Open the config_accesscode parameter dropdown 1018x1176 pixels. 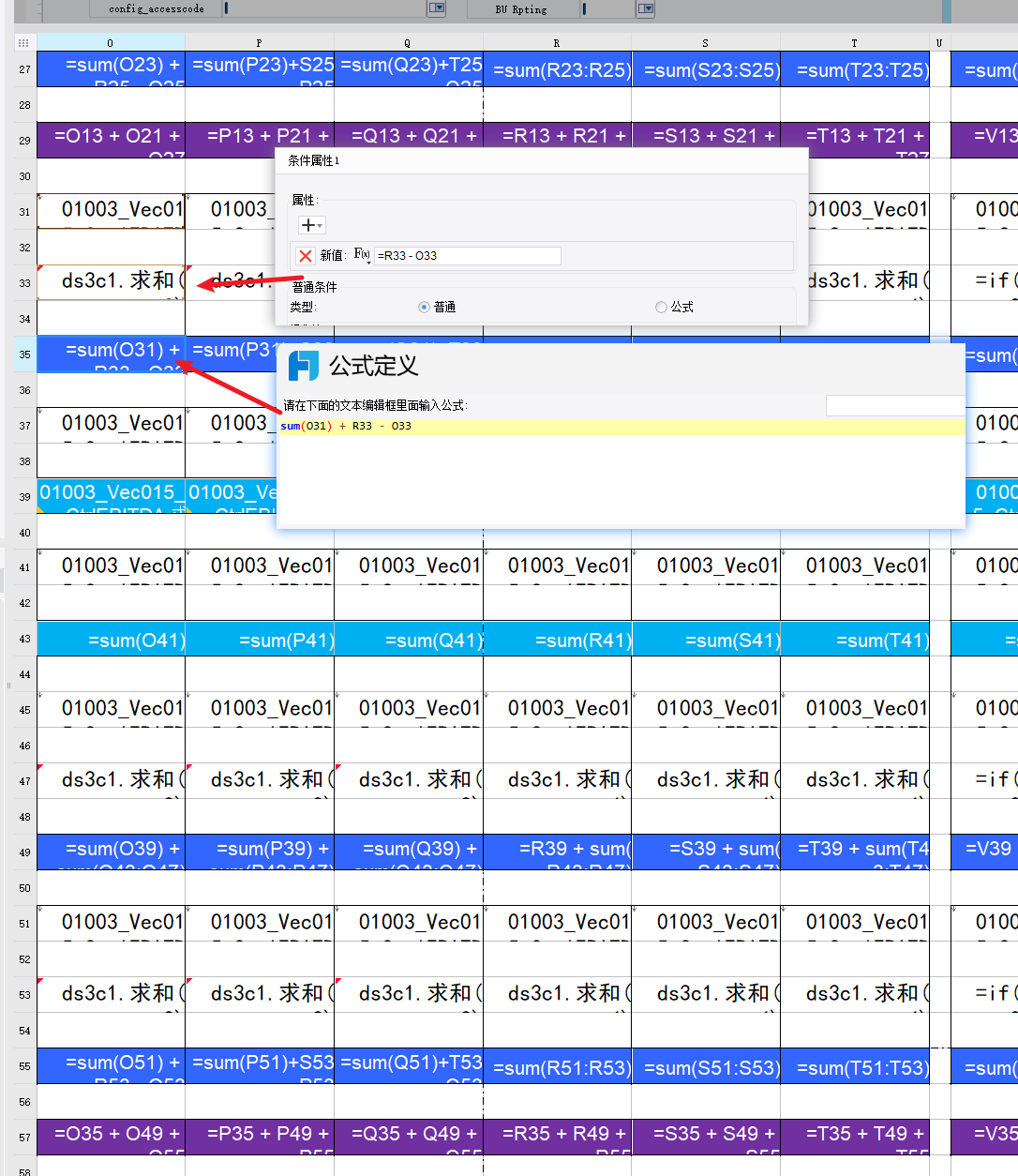(436, 8)
